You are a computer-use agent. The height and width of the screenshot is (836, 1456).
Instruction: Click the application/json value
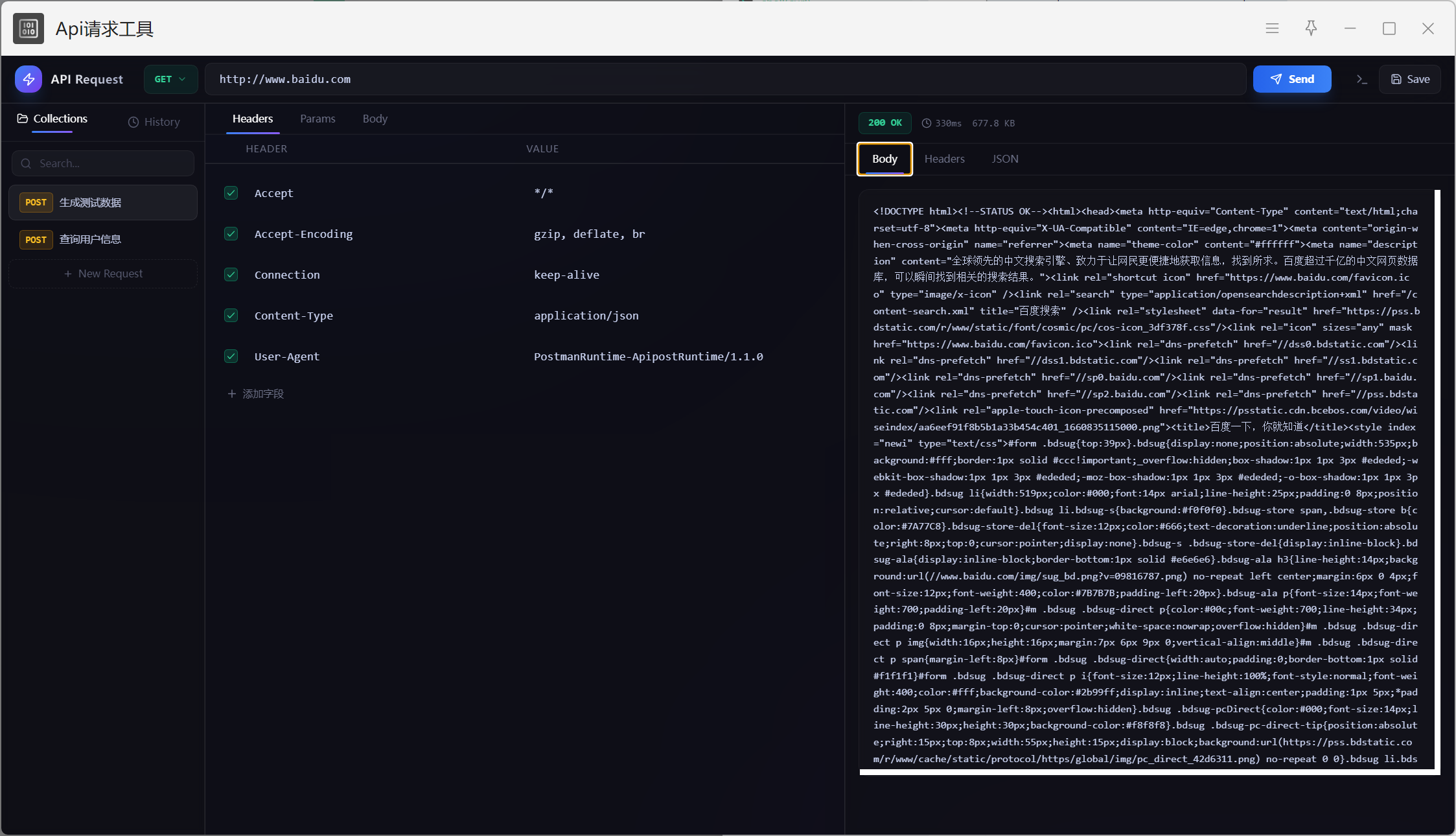pyautogui.click(x=586, y=316)
